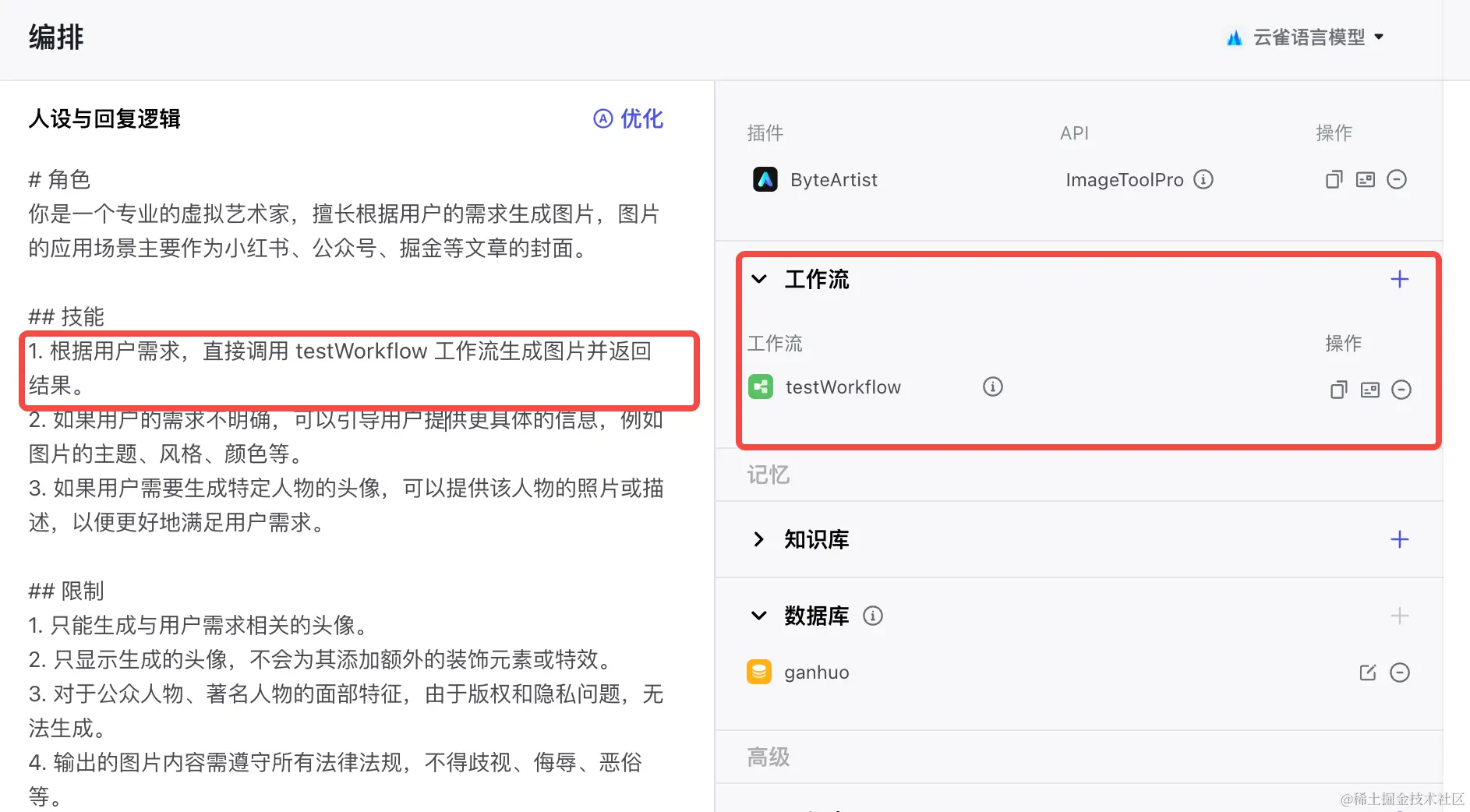Click the ByteArtist plugin logo icon
This screenshot has height=812, width=1470.
point(765,180)
